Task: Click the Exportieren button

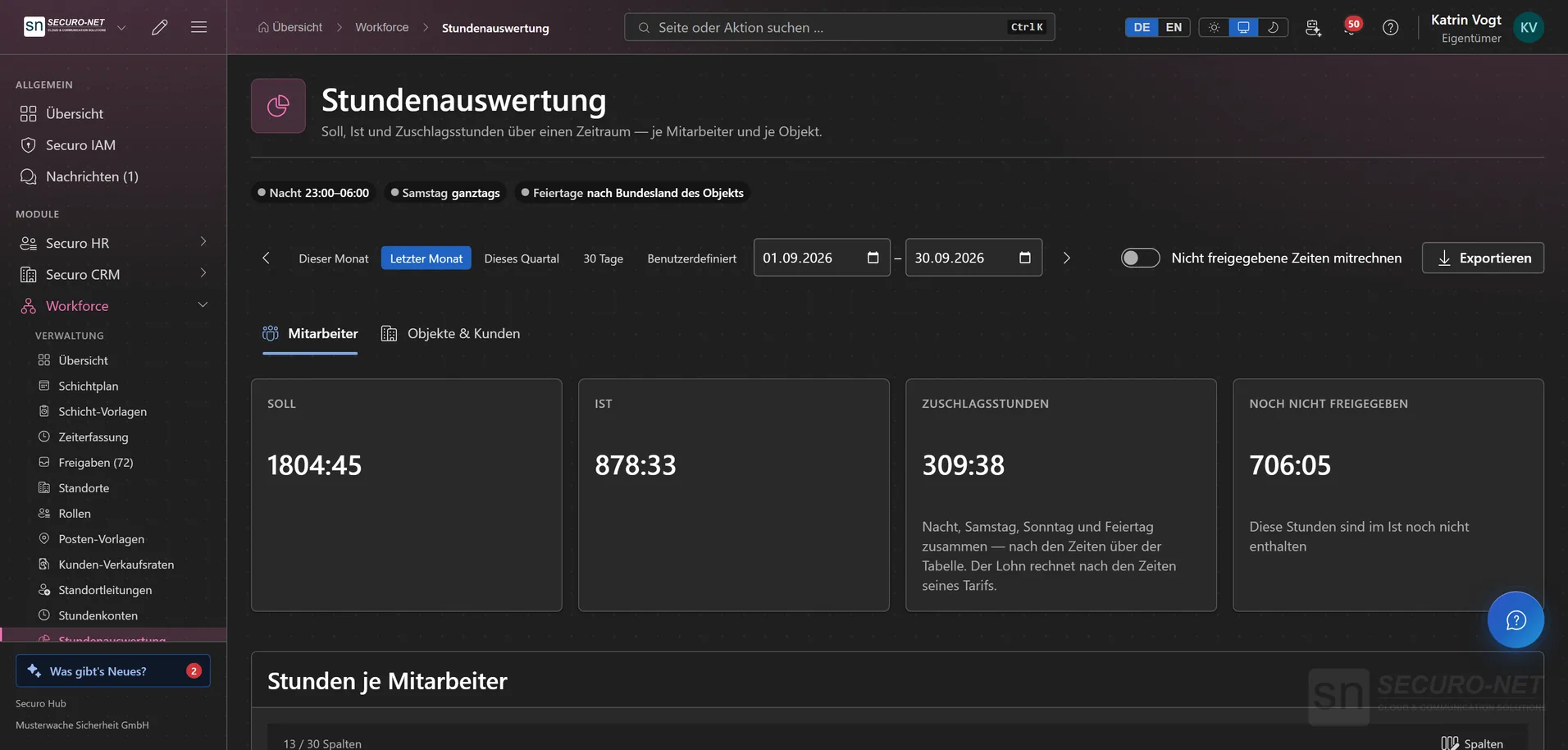Action: pyautogui.click(x=1483, y=258)
